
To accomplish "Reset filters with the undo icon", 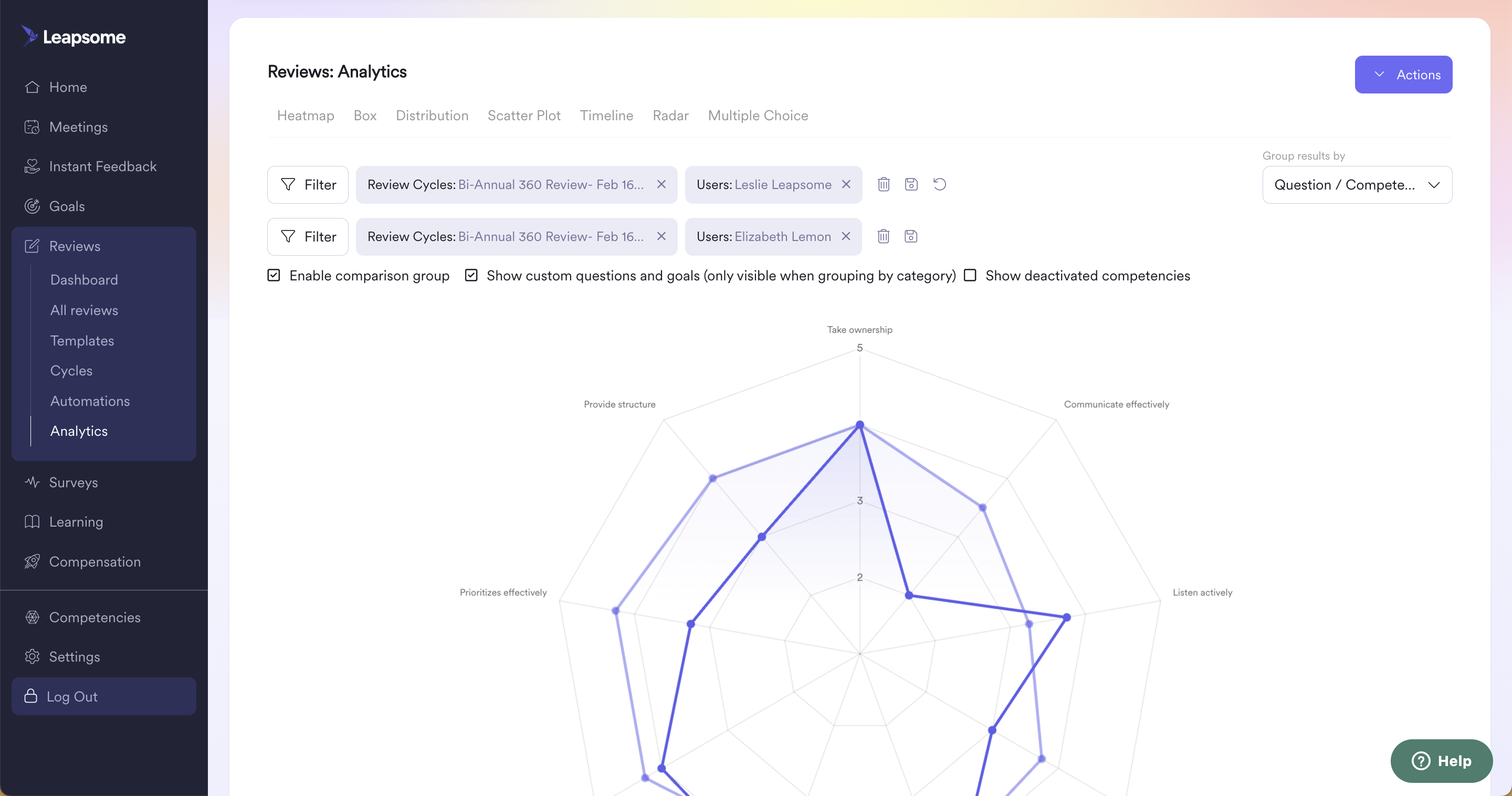I will pos(940,184).
